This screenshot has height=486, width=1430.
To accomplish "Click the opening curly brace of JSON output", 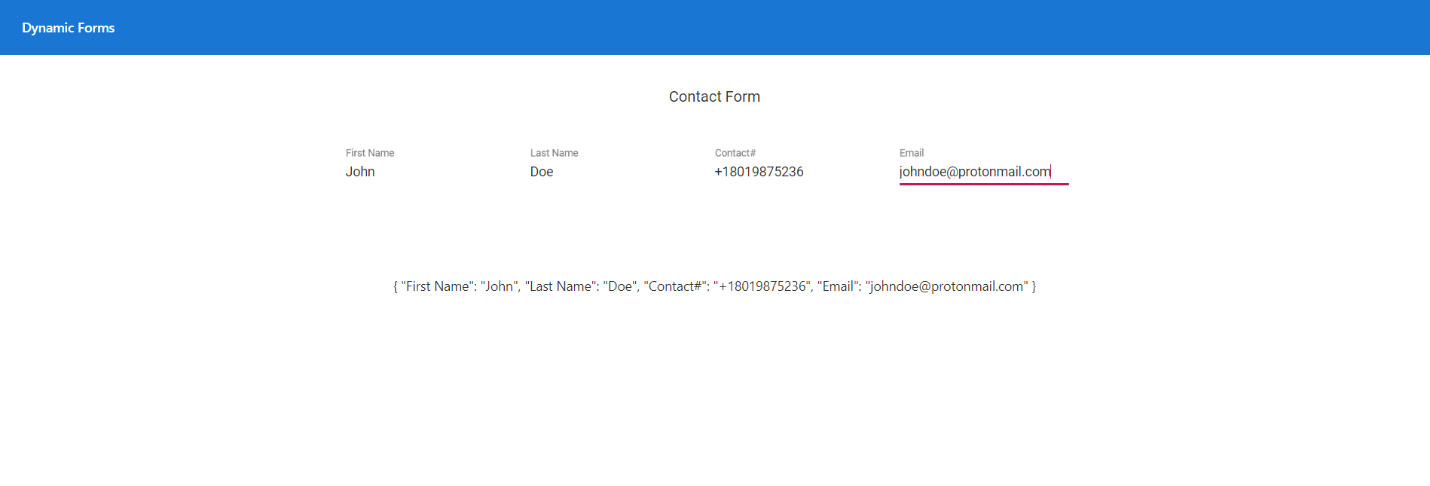I will (x=396, y=287).
